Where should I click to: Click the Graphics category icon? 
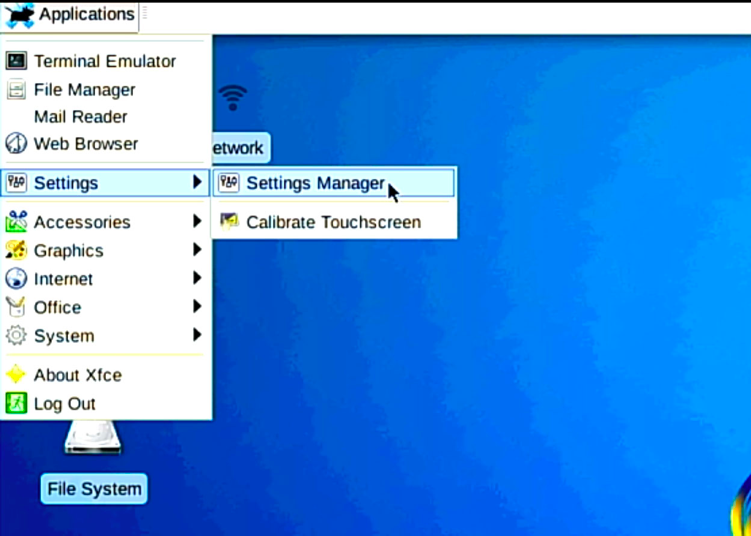tap(16, 251)
